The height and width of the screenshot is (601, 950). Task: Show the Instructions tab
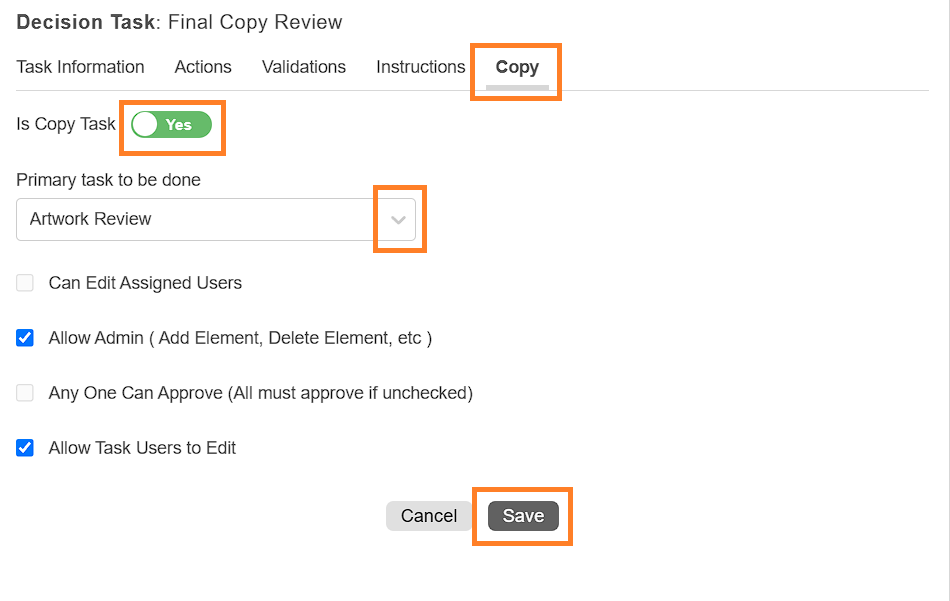click(420, 67)
